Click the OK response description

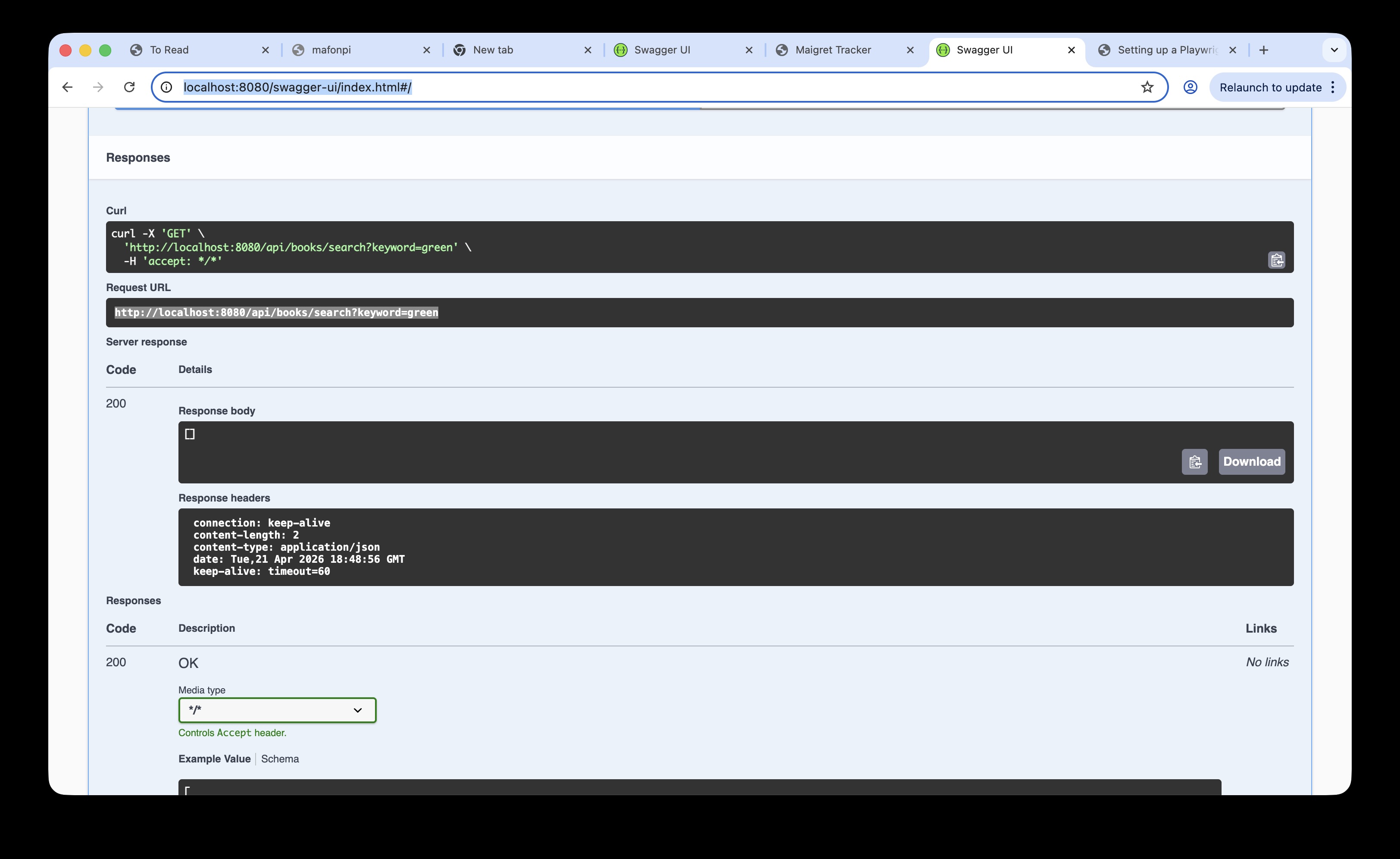click(188, 663)
